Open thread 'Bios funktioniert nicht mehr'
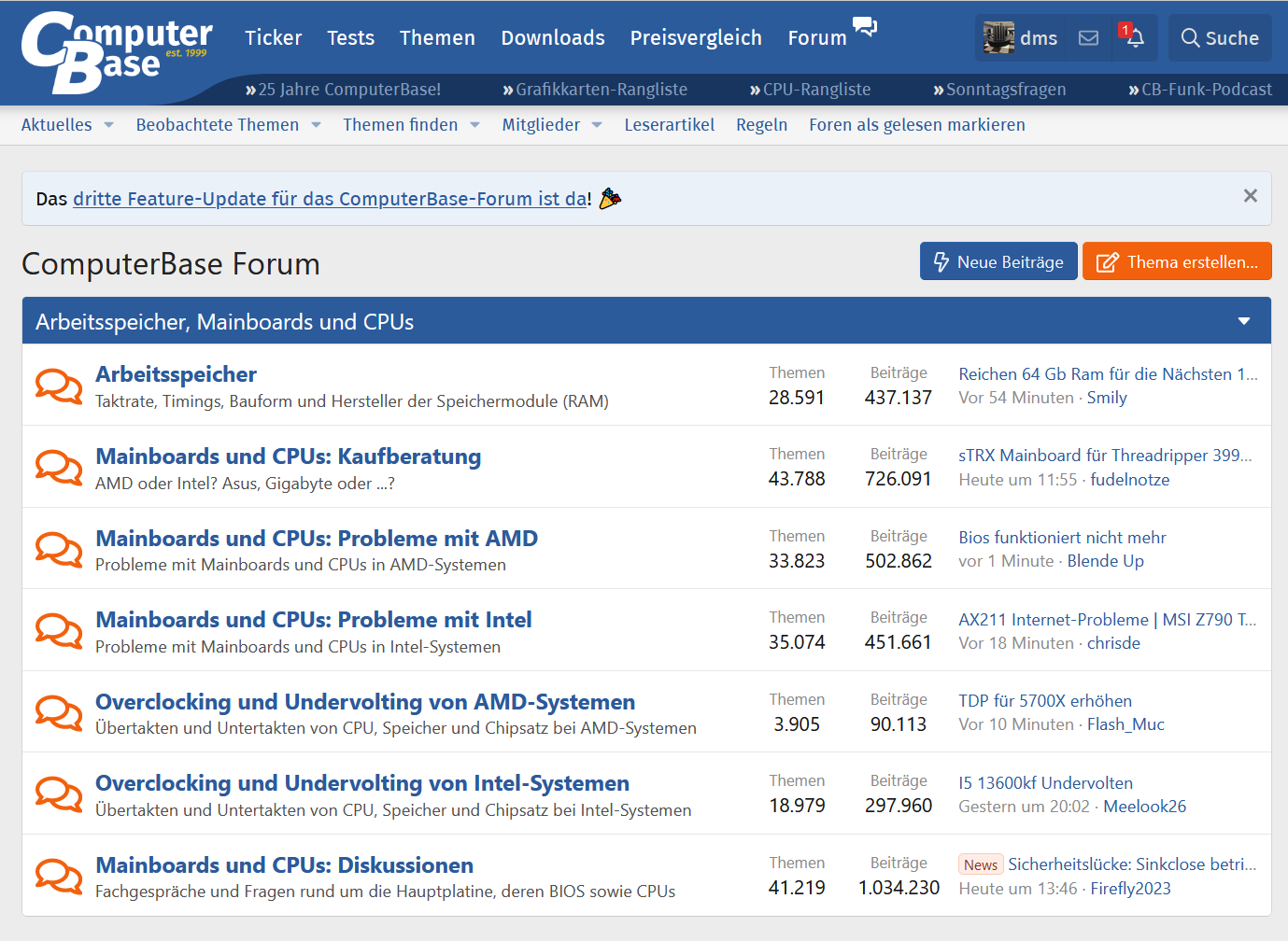The width and height of the screenshot is (1288, 941). point(1062,538)
